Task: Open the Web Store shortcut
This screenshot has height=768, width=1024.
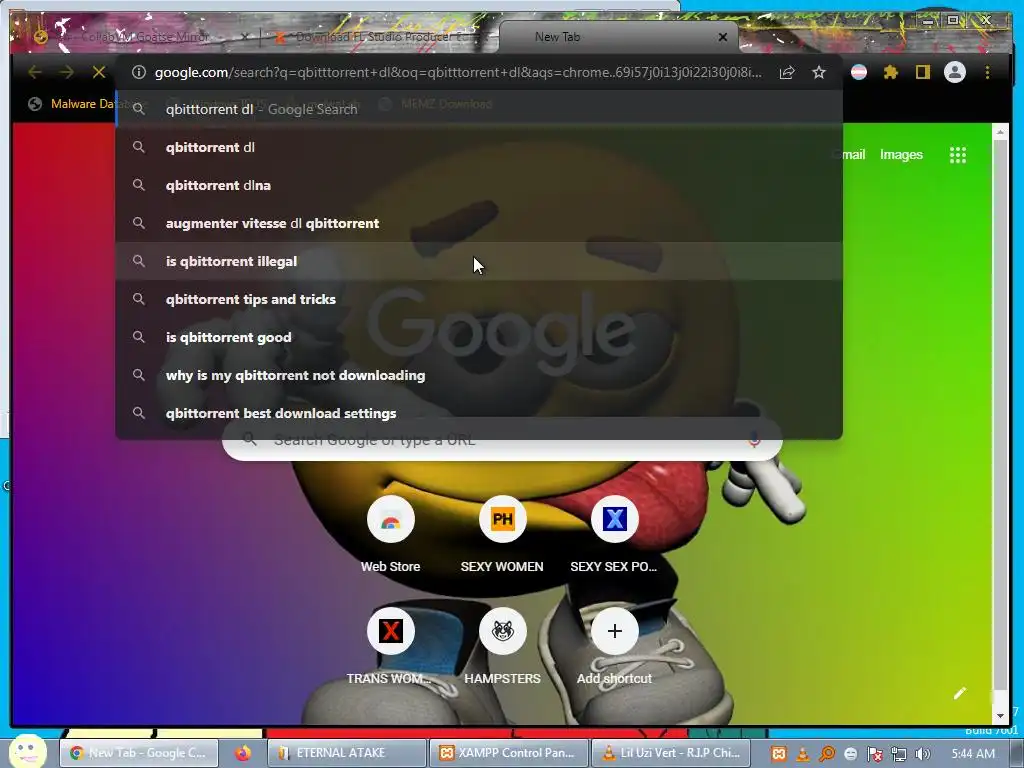Action: point(391,534)
